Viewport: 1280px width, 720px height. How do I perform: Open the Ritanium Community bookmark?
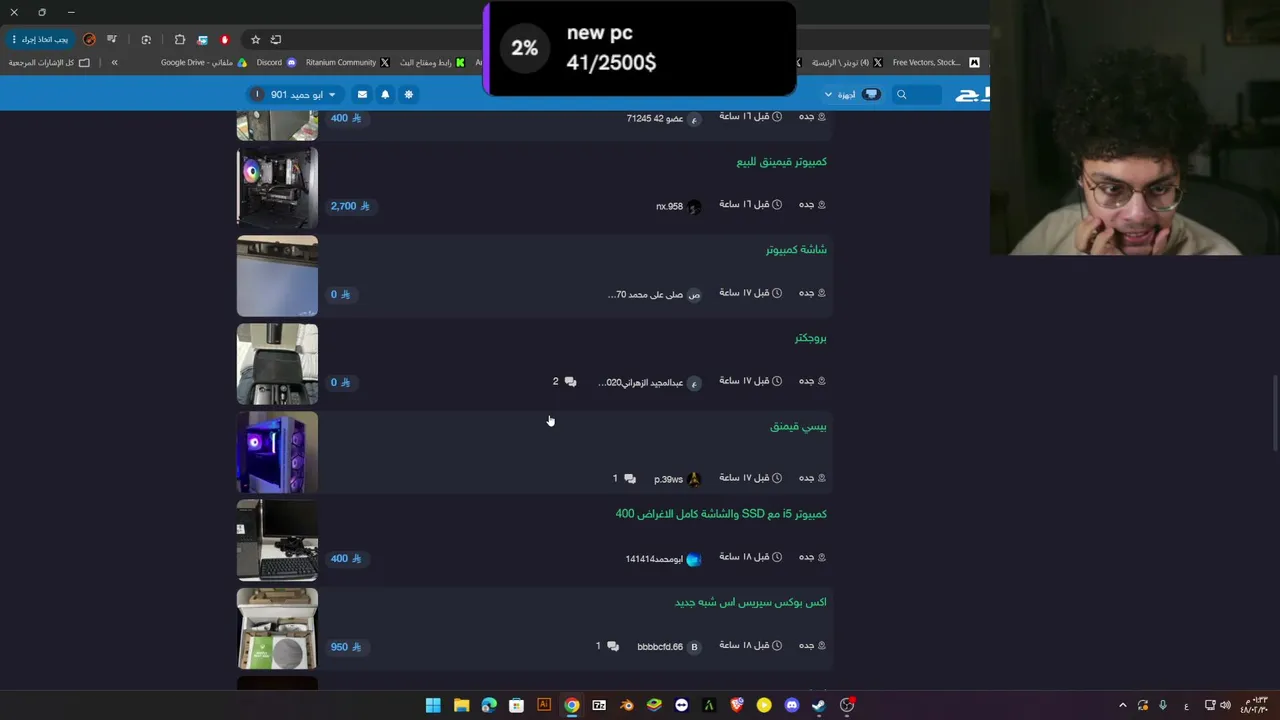click(x=348, y=62)
